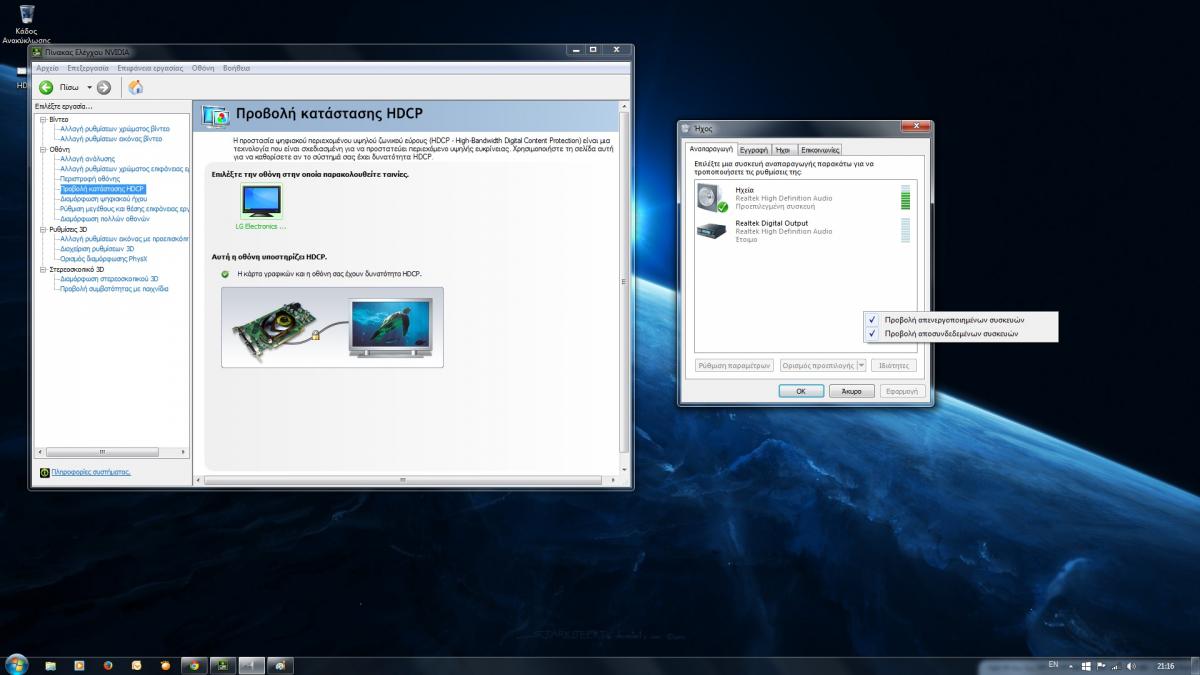Viewport: 1200px width, 675px height.
Task: Click the forward arrow in NVIDIA toolbar
Action: click(x=104, y=87)
